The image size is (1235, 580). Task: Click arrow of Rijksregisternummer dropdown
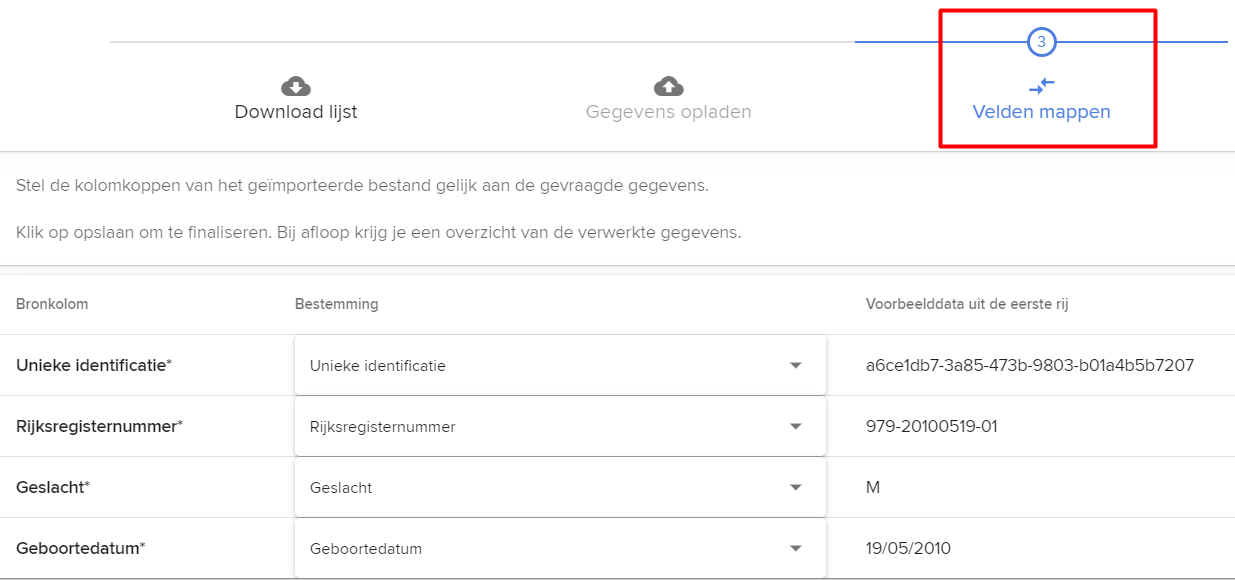796,427
